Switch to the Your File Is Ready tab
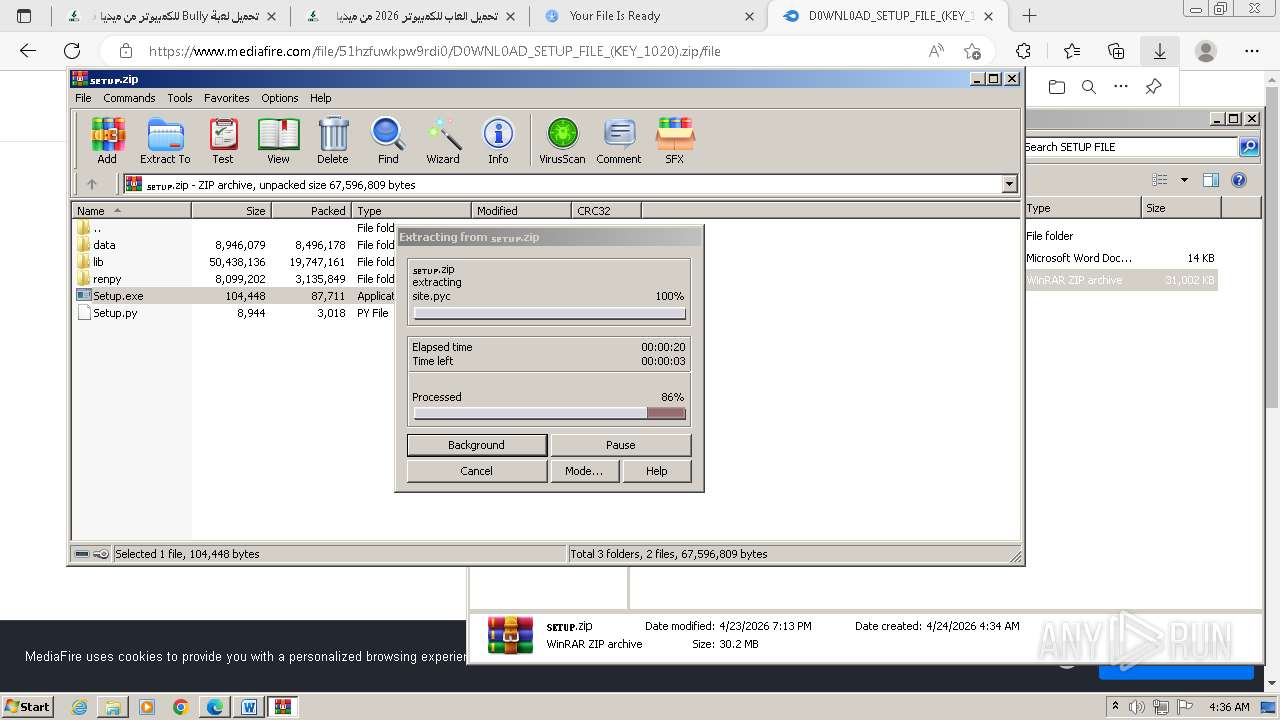 coord(650,16)
